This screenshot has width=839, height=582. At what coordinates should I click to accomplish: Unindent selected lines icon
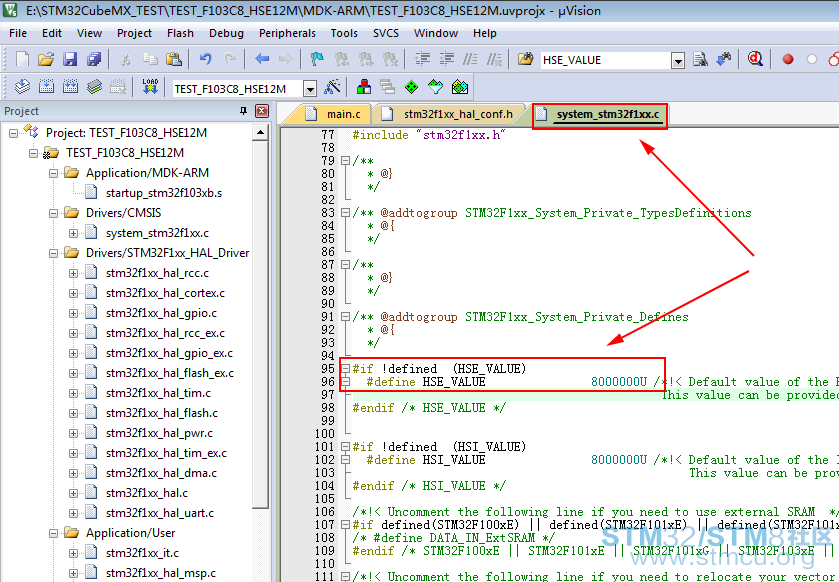click(446, 59)
